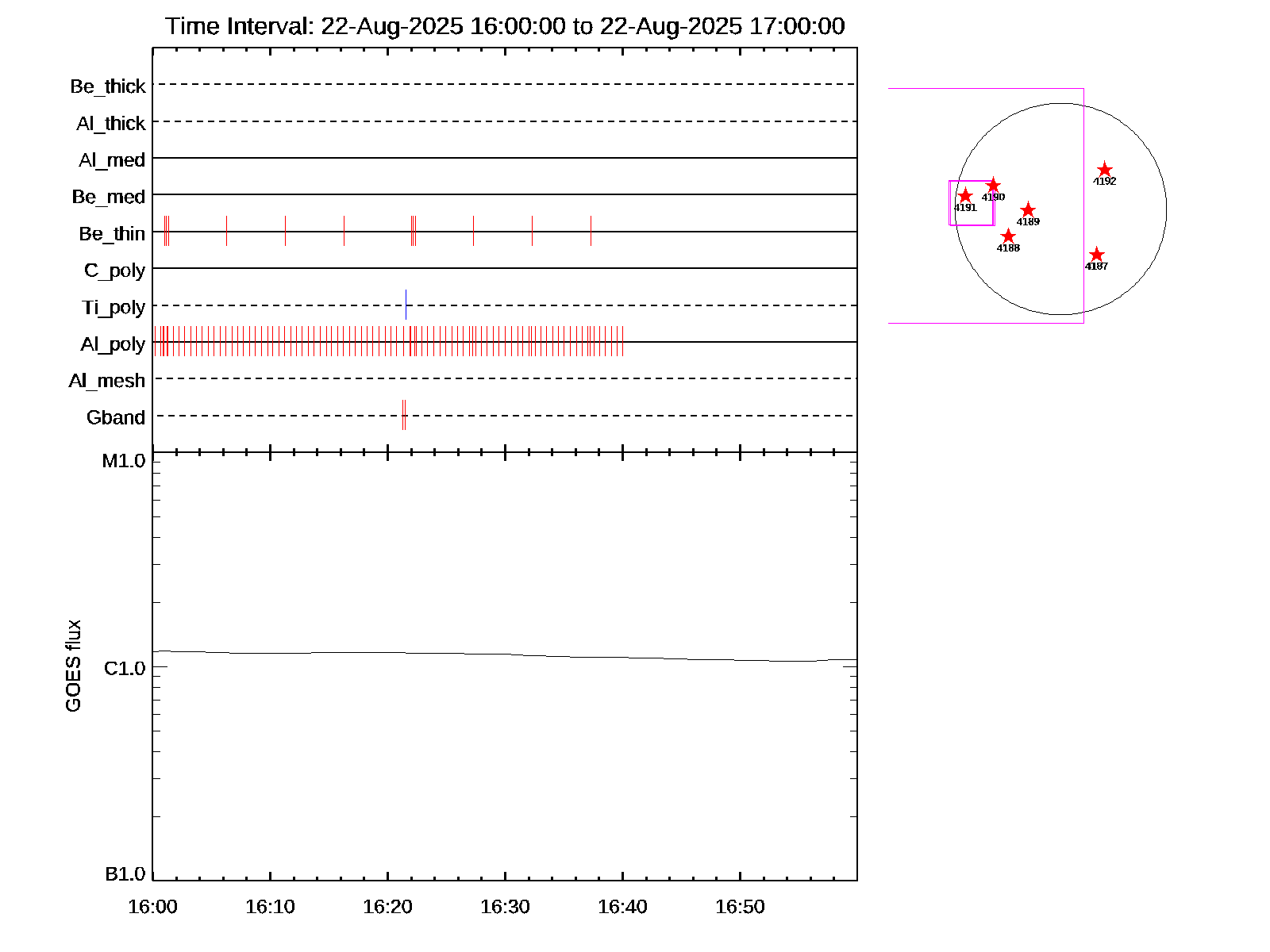The height and width of the screenshot is (952, 1270).
Task: Click the star above the 4190 label
Action: [993, 186]
